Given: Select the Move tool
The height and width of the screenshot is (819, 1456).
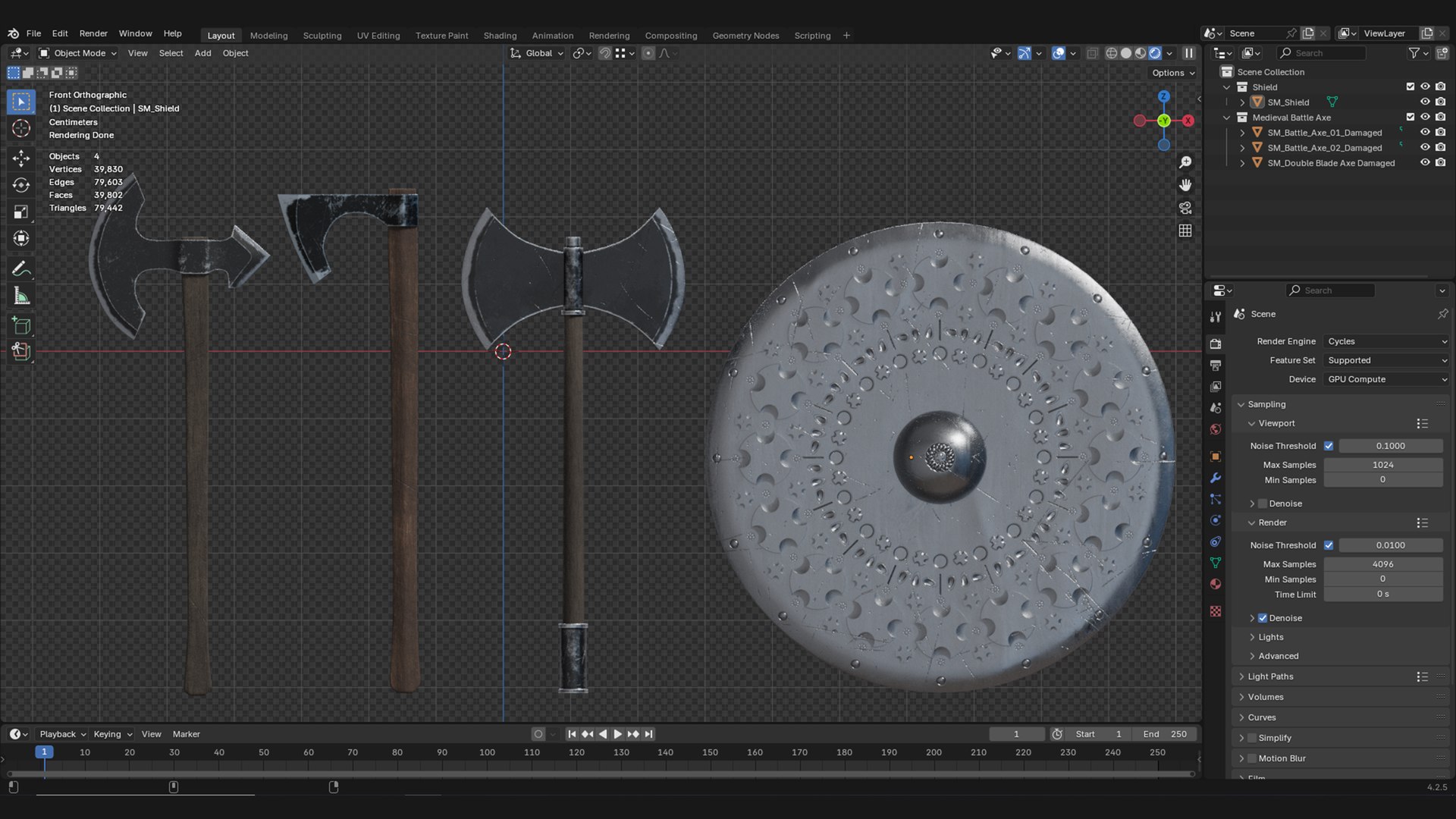Looking at the screenshot, I should click(21, 158).
